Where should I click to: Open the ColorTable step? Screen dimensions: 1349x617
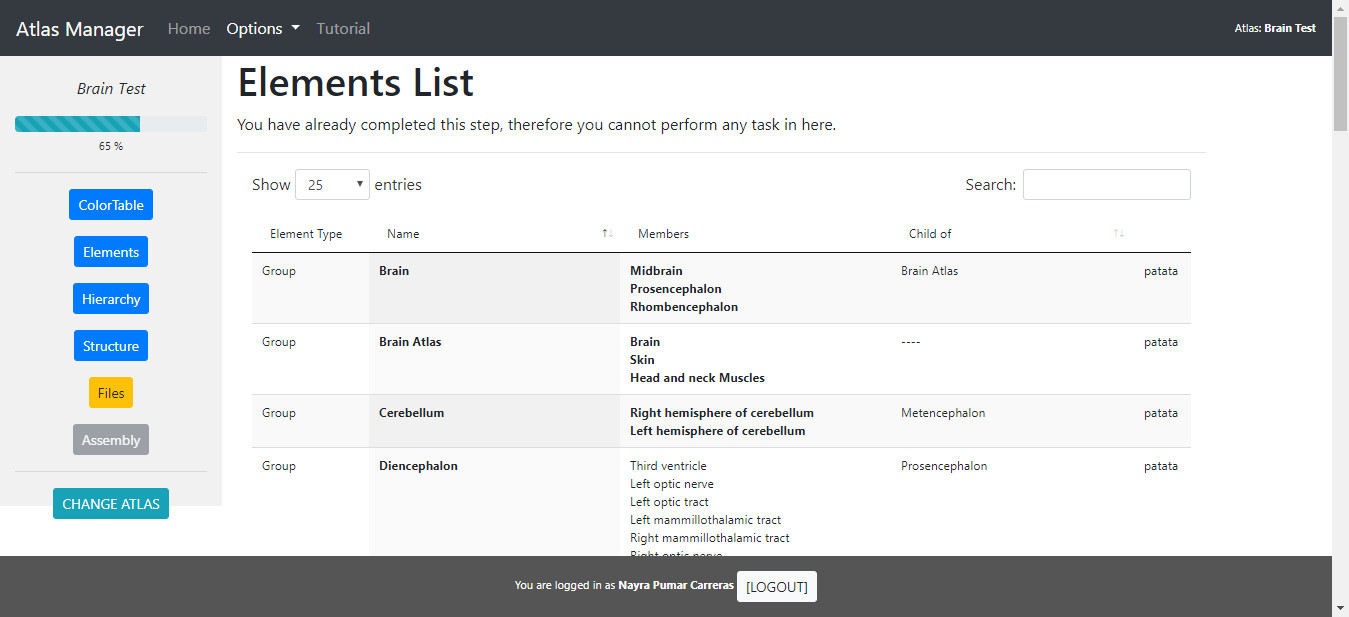point(111,205)
